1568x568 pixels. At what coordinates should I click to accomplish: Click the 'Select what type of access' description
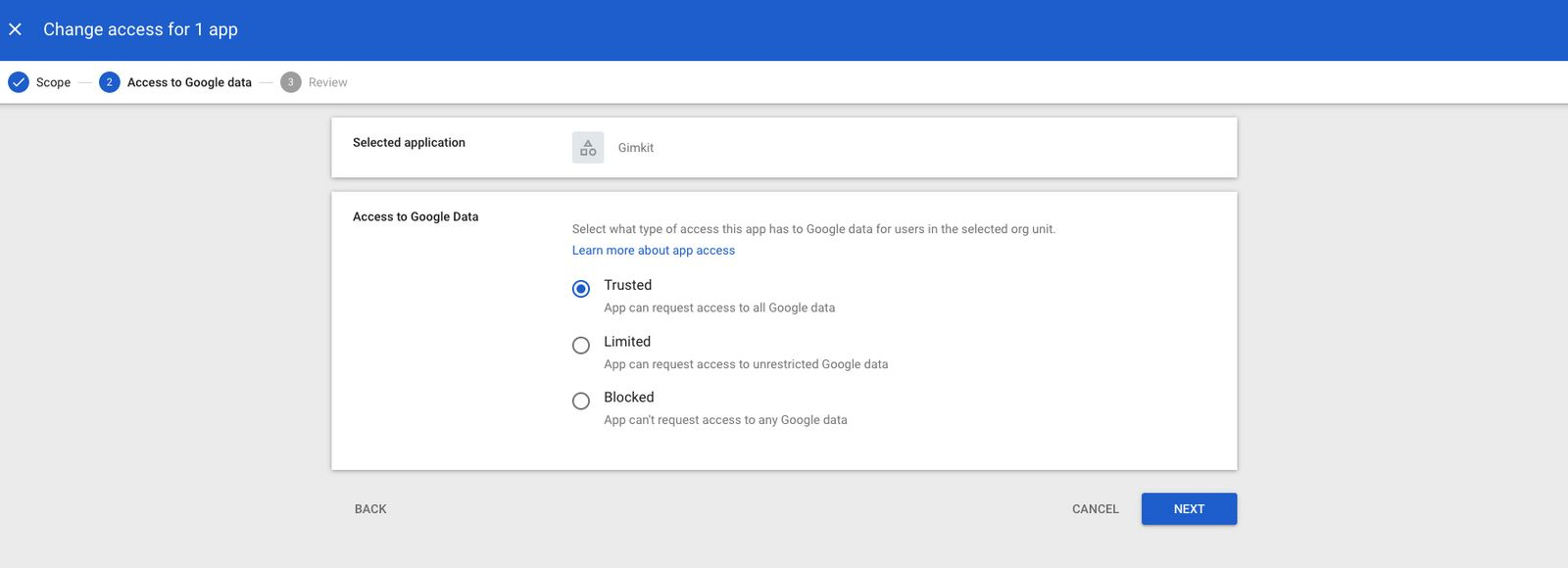pyautogui.click(x=813, y=229)
